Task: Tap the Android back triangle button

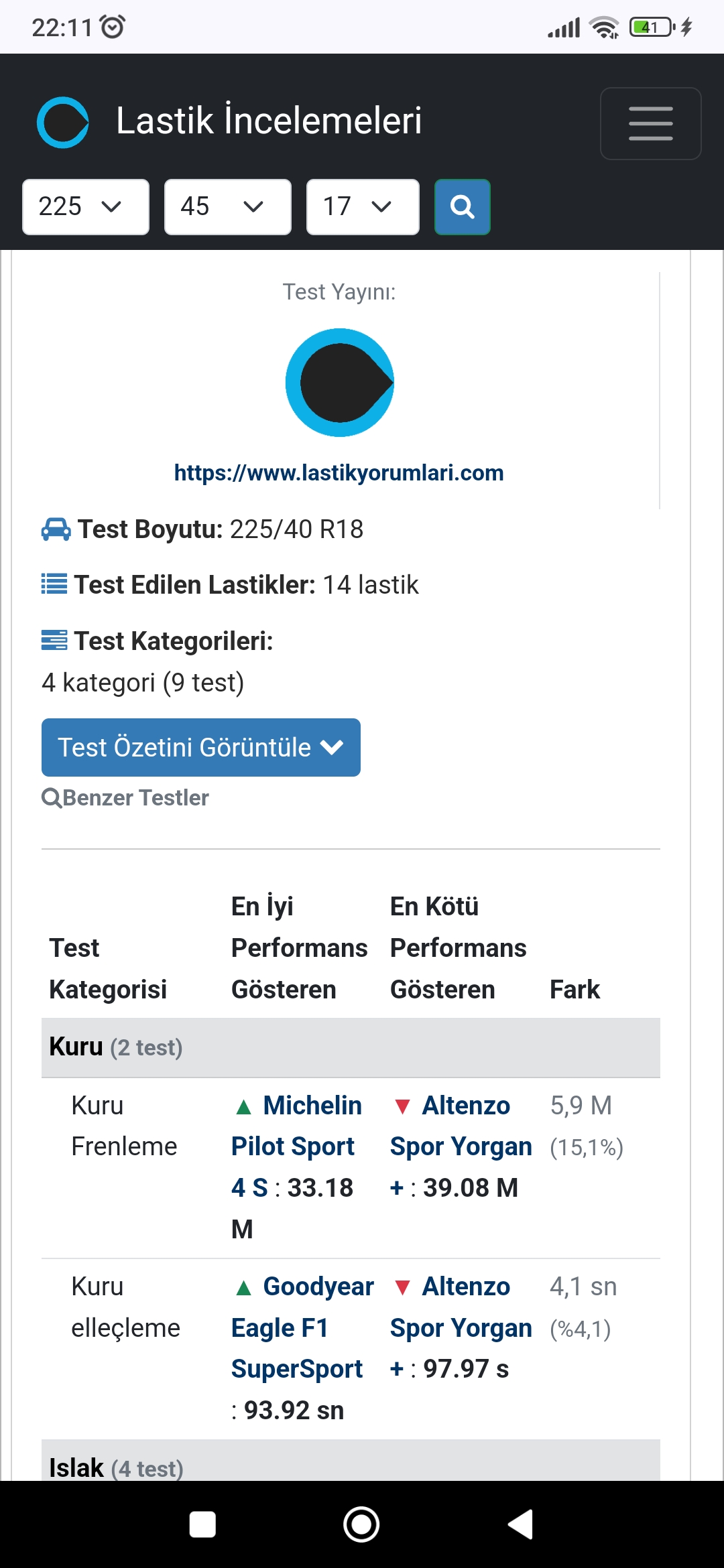Action: click(521, 1524)
